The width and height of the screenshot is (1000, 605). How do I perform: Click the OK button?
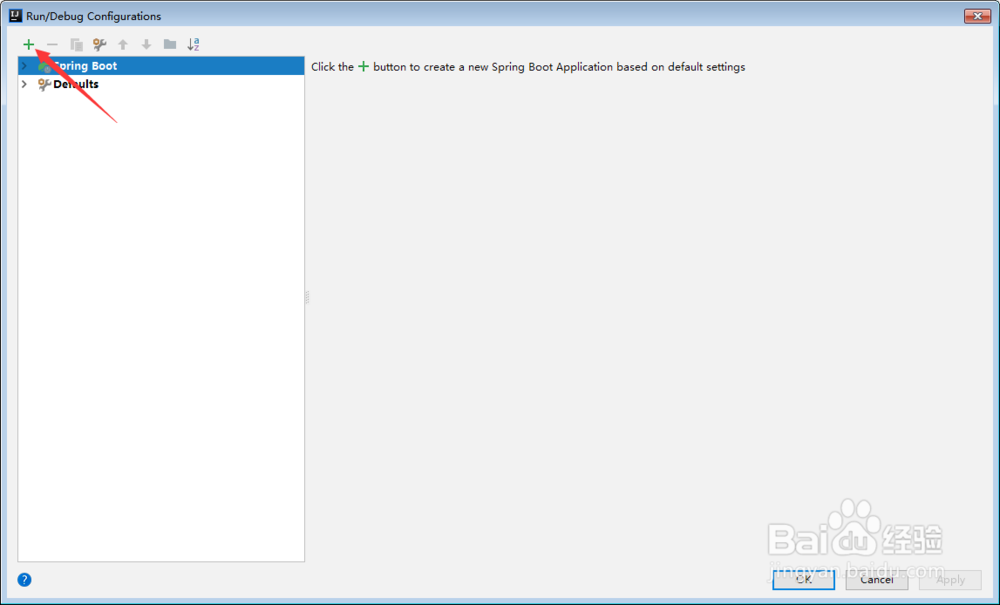[x=804, y=579]
